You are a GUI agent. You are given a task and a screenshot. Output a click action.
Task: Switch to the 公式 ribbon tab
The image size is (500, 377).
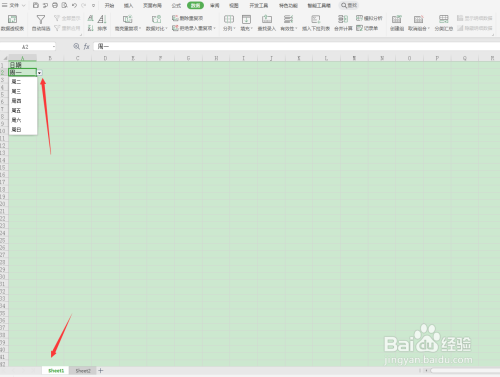point(176,5)
